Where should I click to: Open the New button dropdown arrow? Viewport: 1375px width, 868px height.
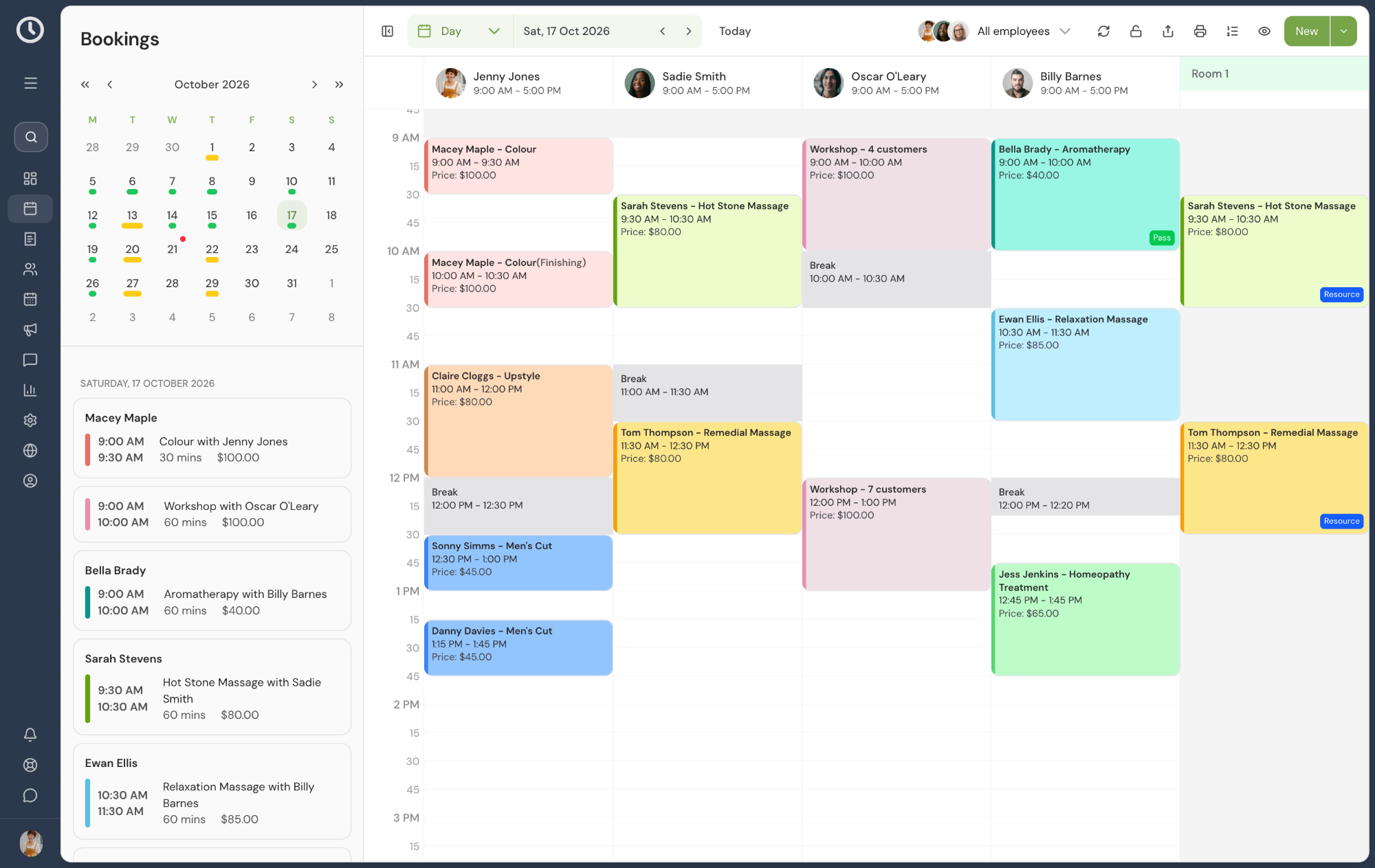[x=1343, y=31]
